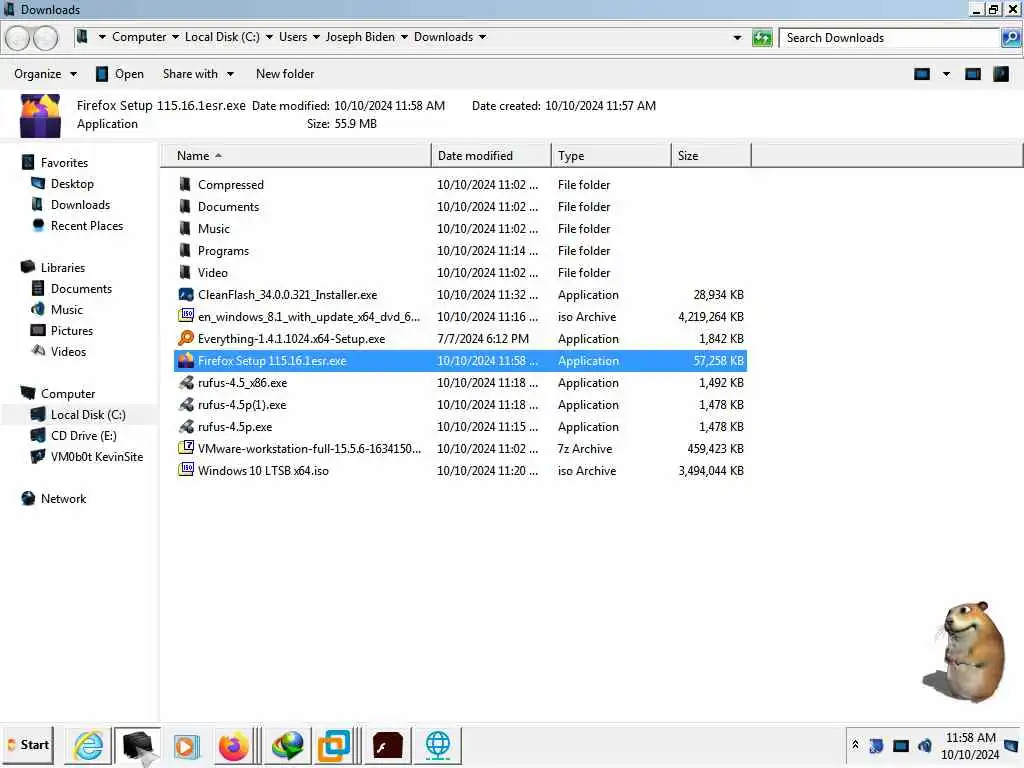The image size is (1024, 768).
Task: Click the VMware 7z archive icon
Action: (x=185, y=448)
